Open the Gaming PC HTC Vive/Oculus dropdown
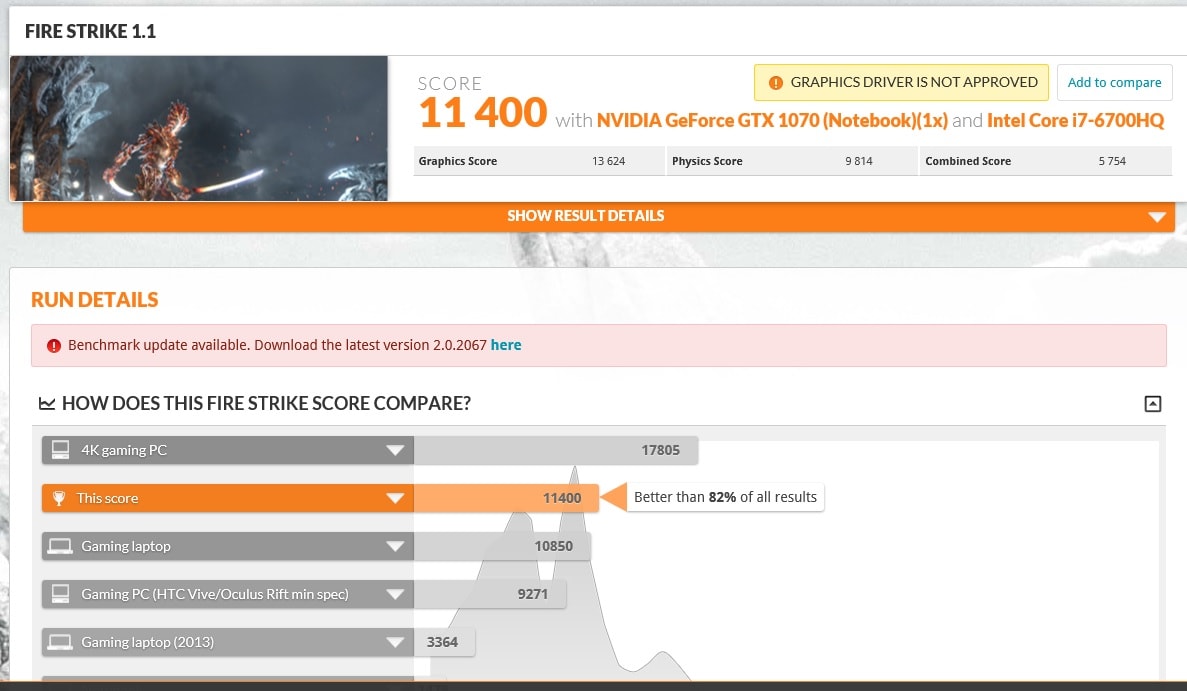Viewport: 1187px width, 691px height. pyautogui.click(x=397, y=594)
